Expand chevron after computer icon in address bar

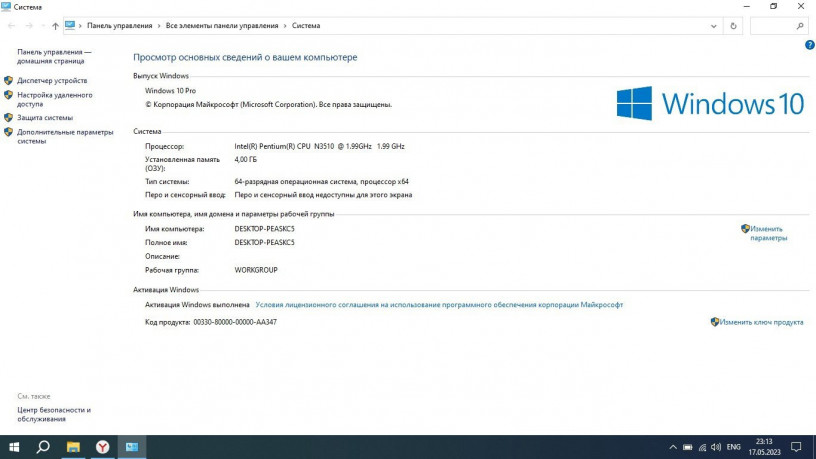point(80,26)
